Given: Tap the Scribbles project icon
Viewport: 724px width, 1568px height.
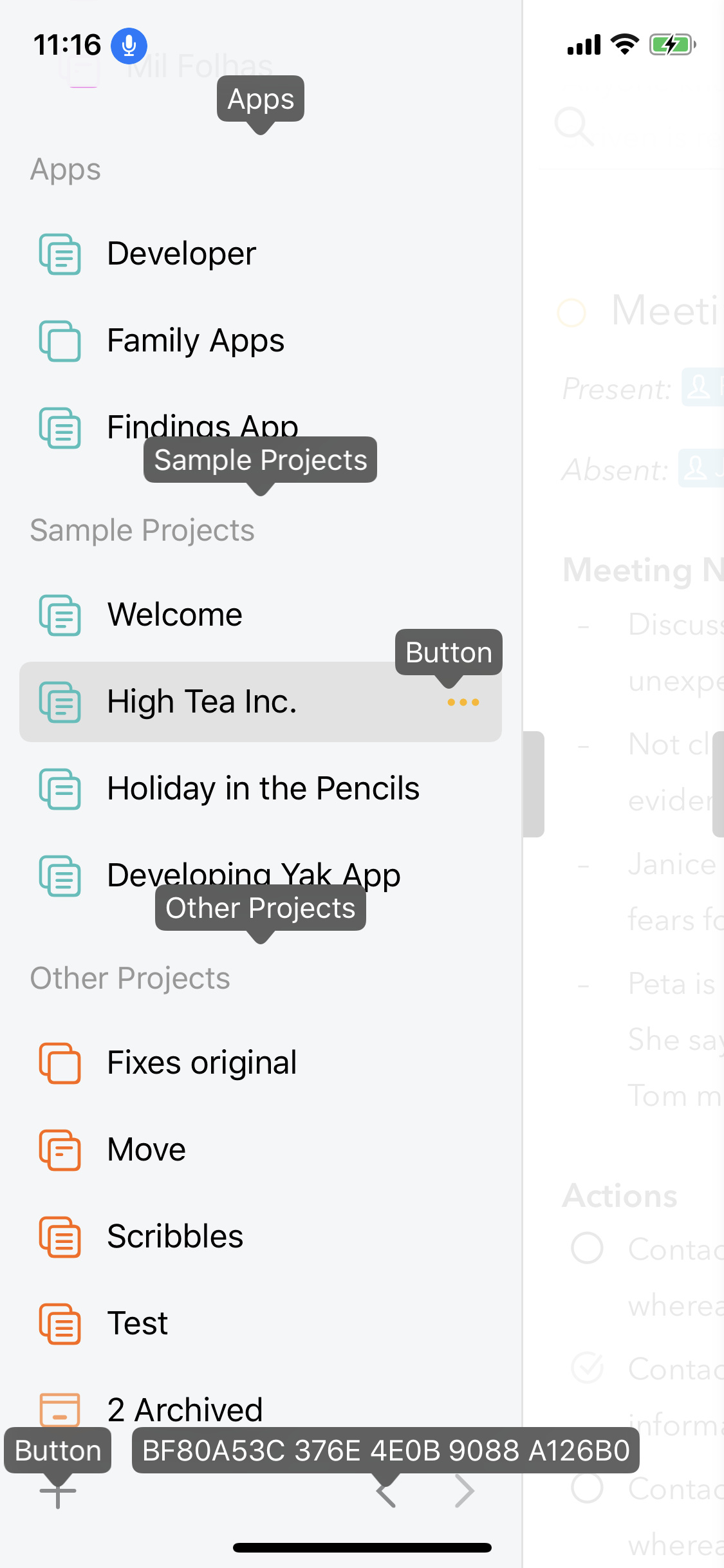Looking at the screenshot, I should 60,1237.
